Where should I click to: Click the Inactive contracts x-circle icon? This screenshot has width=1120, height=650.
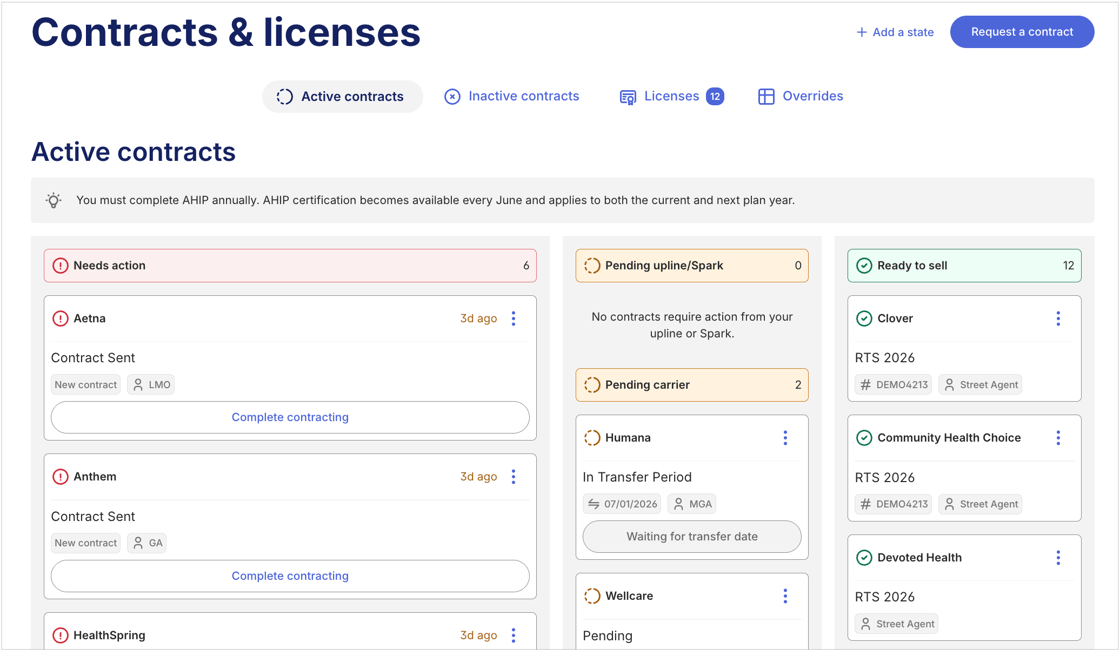[452, 96]
